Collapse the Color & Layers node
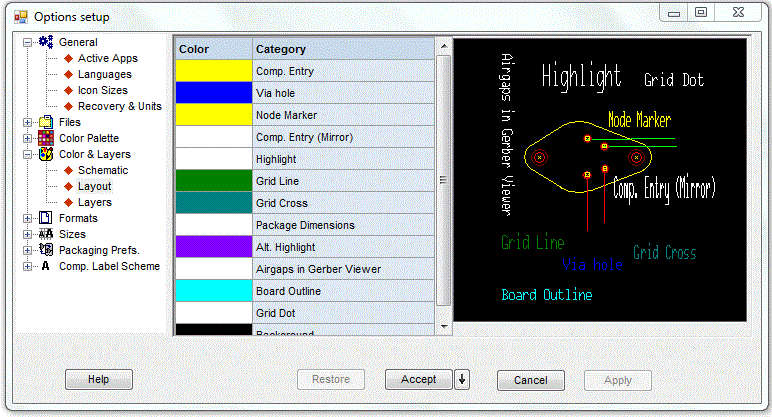 click(x=28, y=154)
